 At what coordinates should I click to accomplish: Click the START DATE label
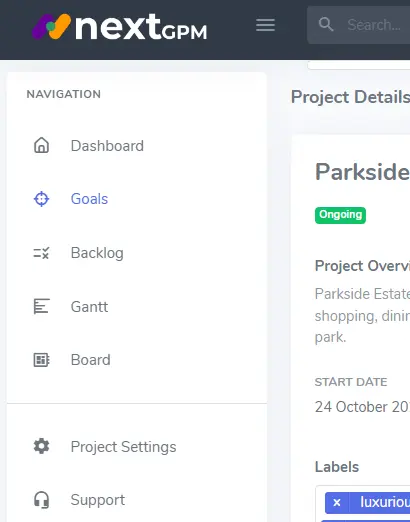pyautogui.click(x=351, y=382)
